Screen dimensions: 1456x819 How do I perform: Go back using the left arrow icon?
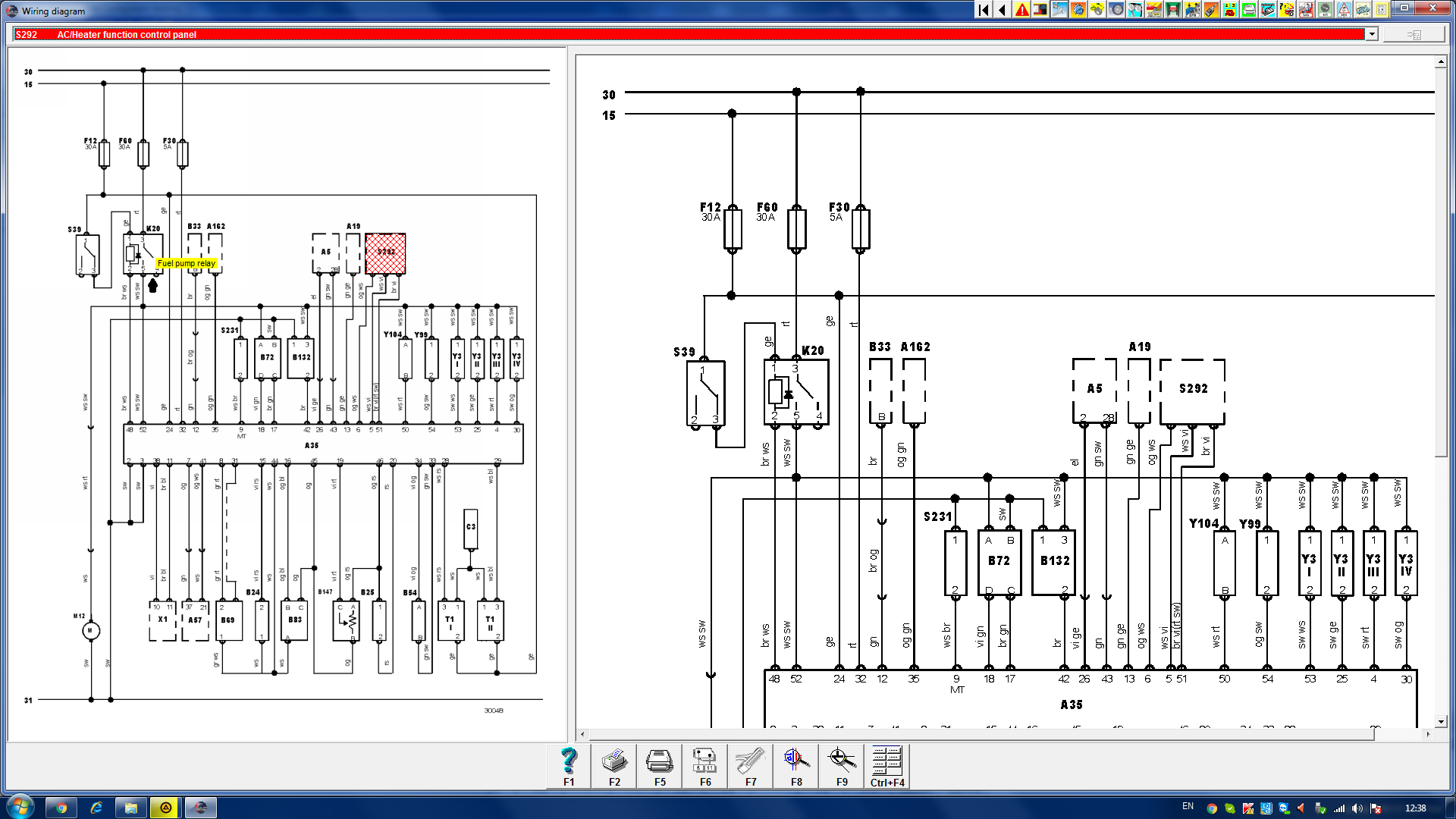(x=1003, y=10)
